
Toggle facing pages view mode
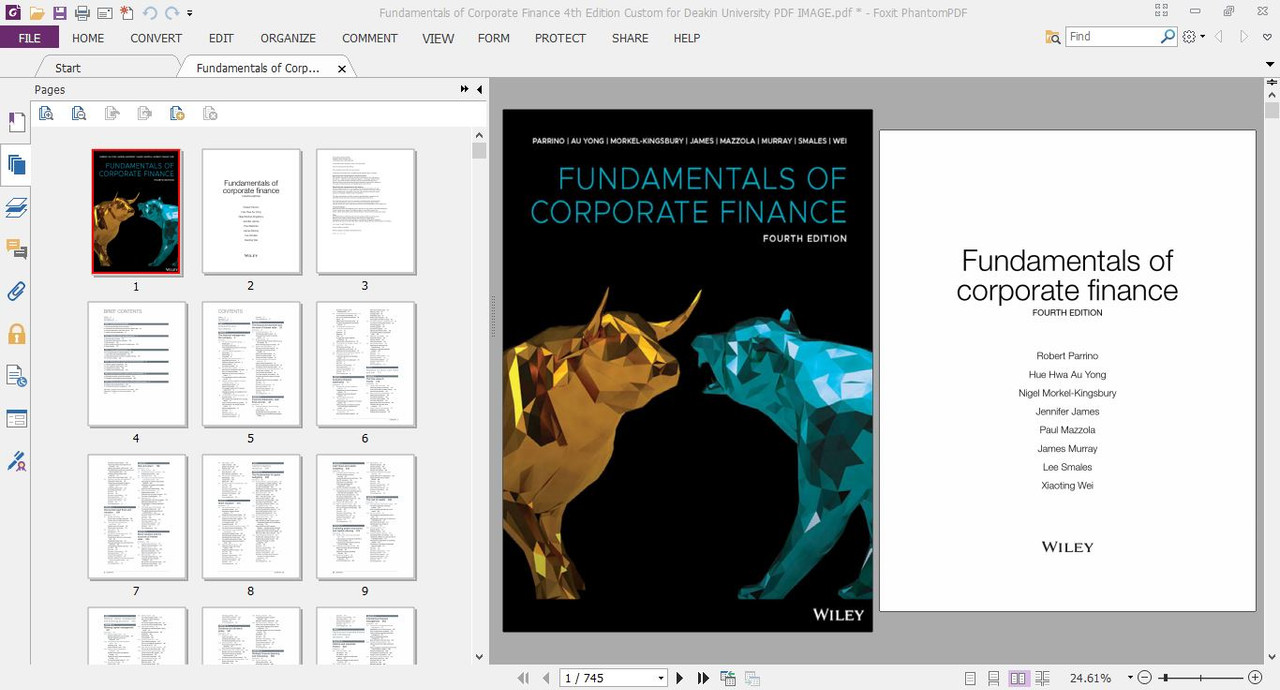point(1018,678)
